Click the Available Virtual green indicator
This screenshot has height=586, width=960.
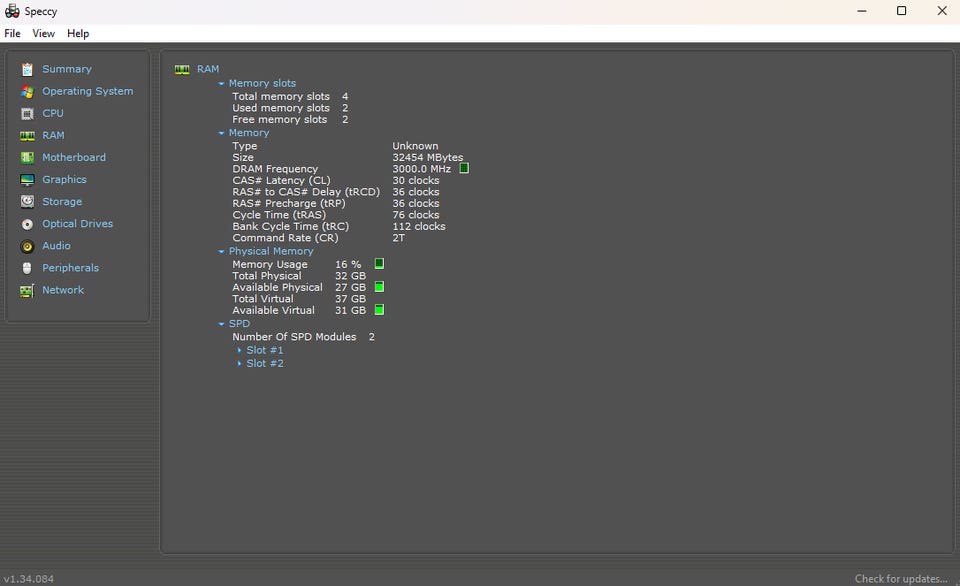[379, 310]
